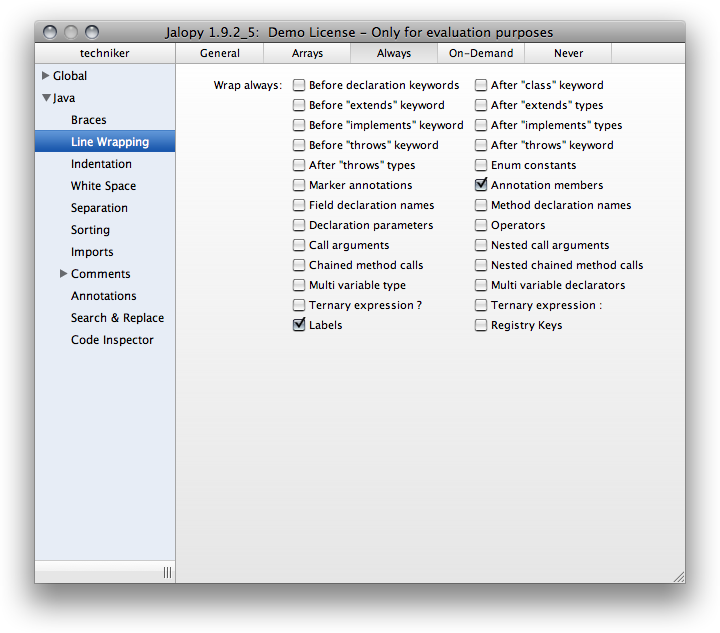Screen dimensions: 720x633
Task: Check After "class" keyword
Action: (x=481, y=85)
